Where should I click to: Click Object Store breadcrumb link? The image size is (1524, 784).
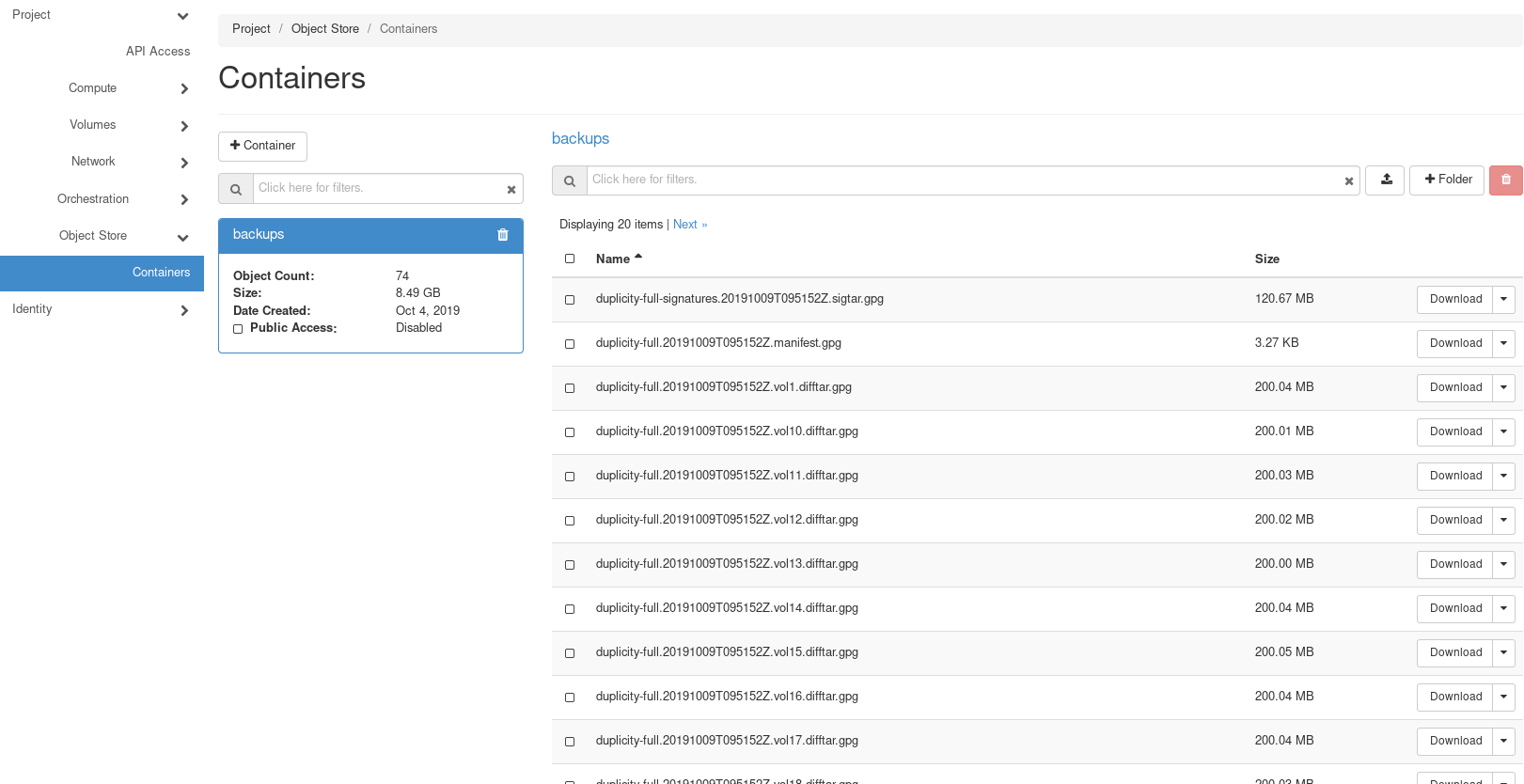tap(325, 29)
